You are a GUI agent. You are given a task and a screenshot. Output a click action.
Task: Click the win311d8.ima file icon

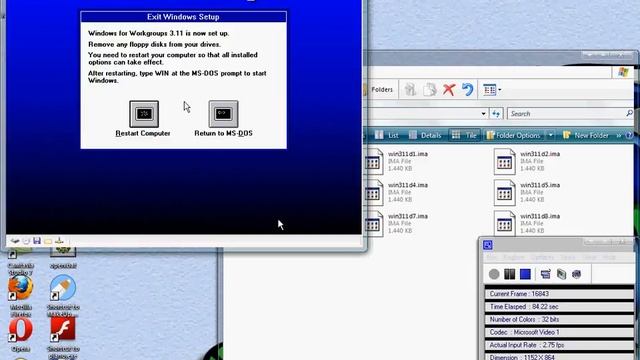(504, 224)
